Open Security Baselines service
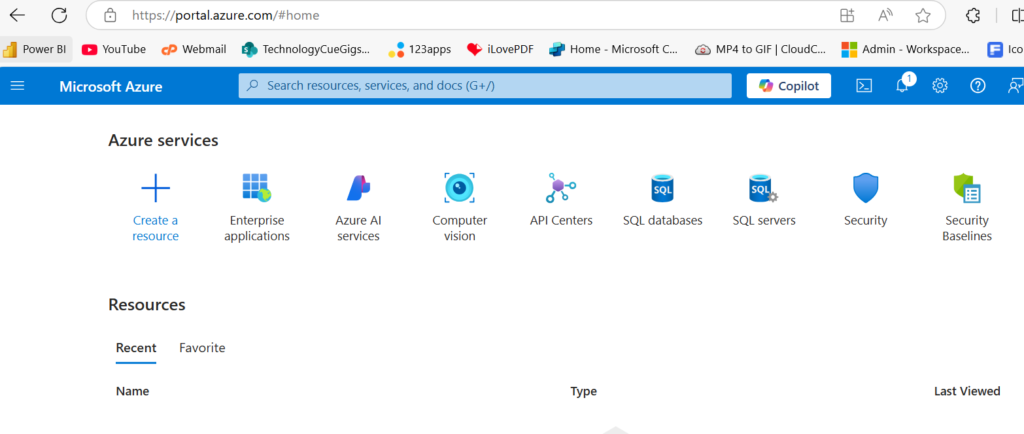The width and height of the screenshot is (1024, 434). pyautogui.click(x=966, y=188)
